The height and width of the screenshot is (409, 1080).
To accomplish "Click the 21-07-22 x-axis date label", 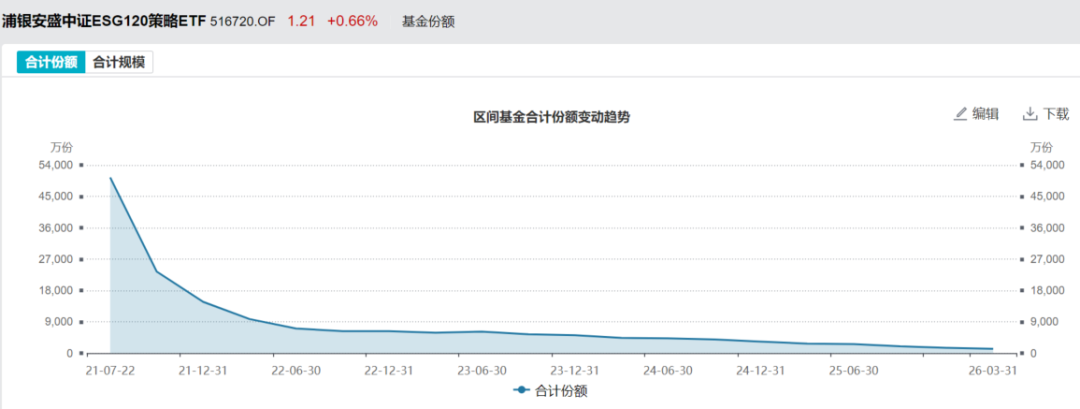I will coord(110,370).
